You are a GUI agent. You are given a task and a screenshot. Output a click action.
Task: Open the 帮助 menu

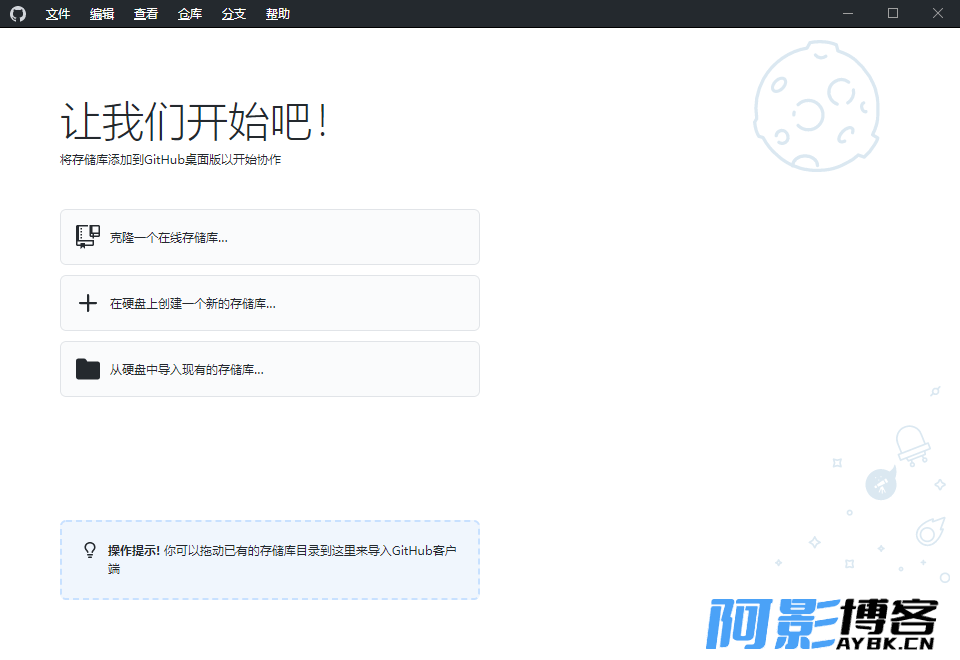click(278, 13)
